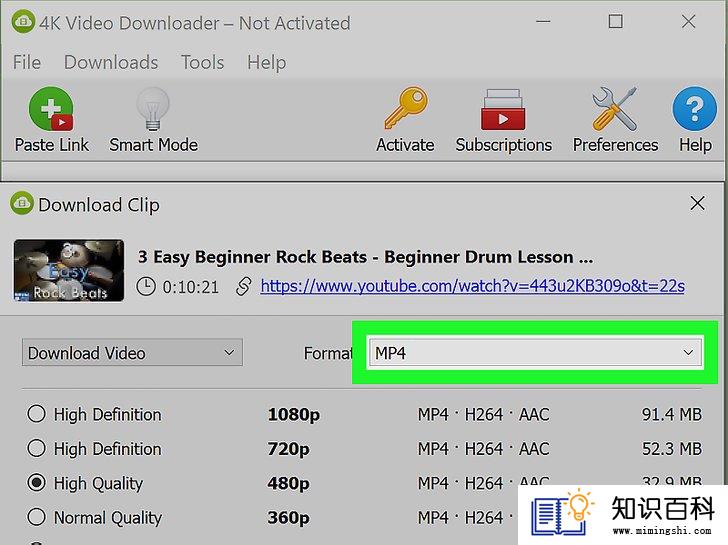
Task: Close the Download Clip dialog
Action: pos(697,203)
